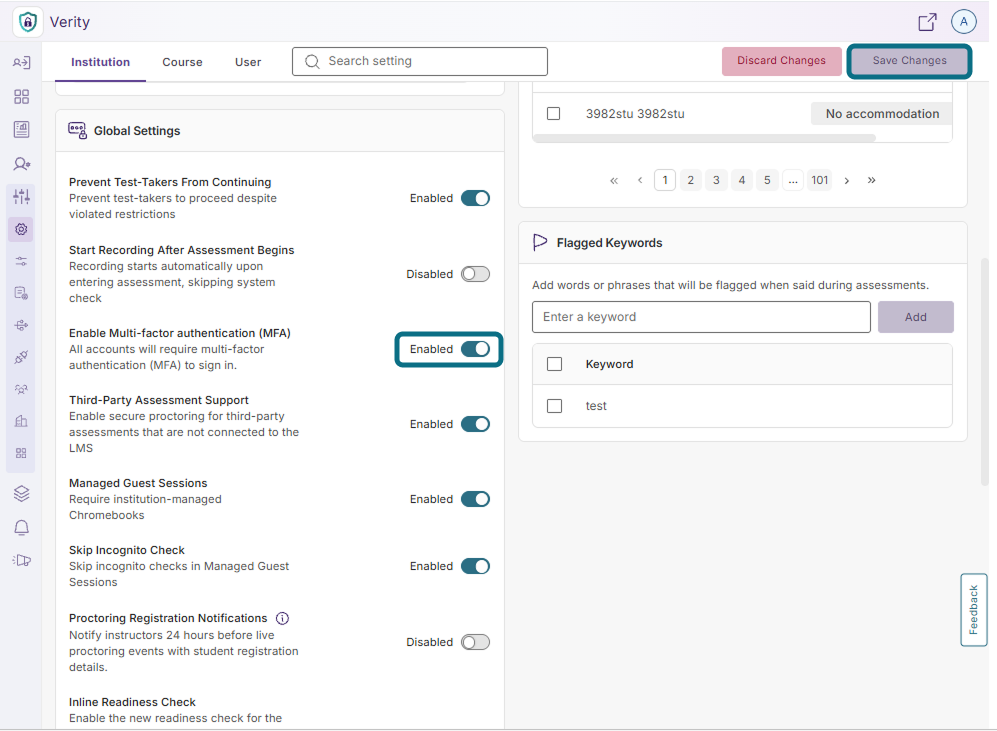Open the notification bell sidebar icon

[21, 527]
